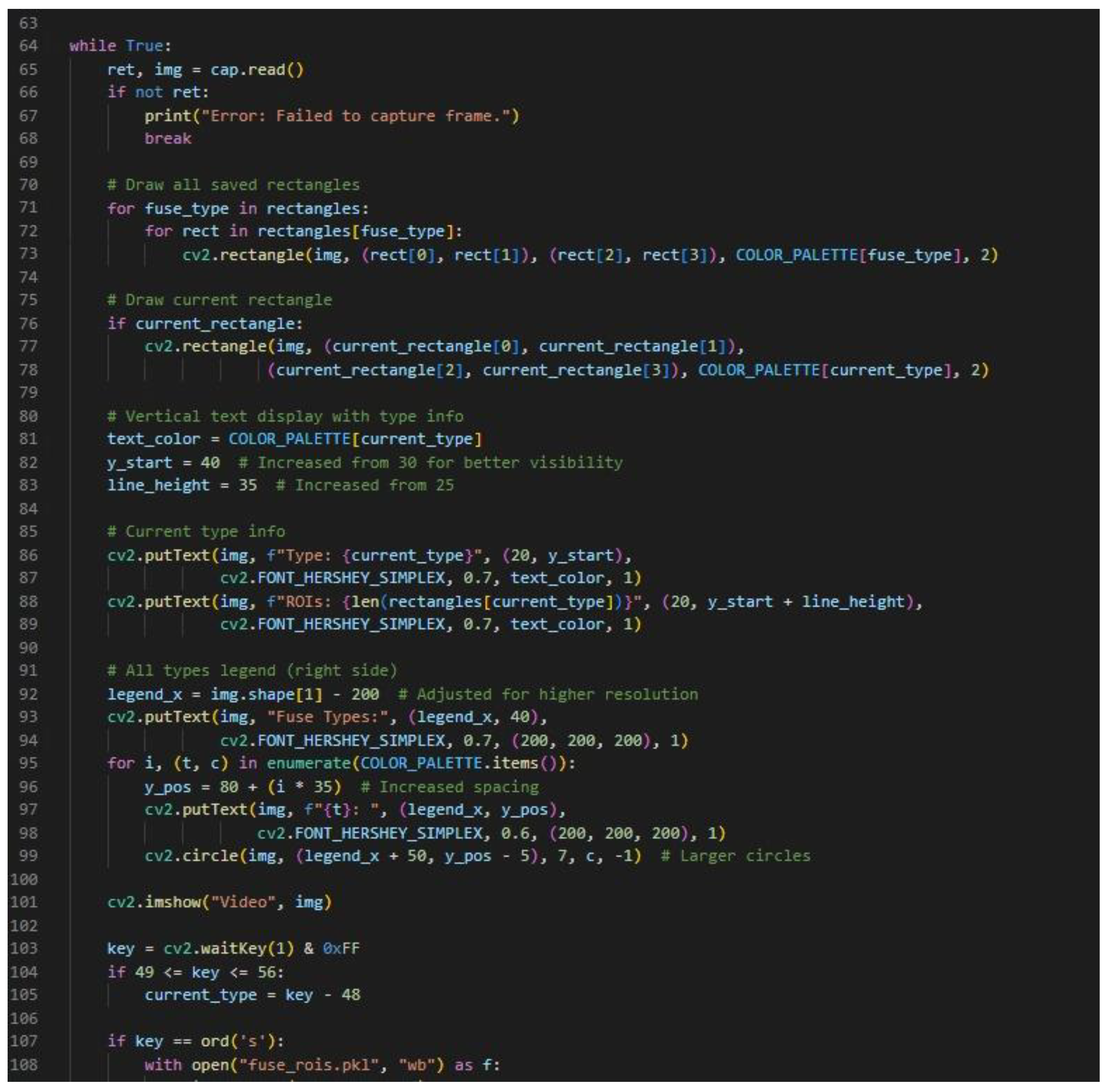Click line number 64 in the gutter
The width and height of the screenshot is (1109, 1092).
[28, 46]
